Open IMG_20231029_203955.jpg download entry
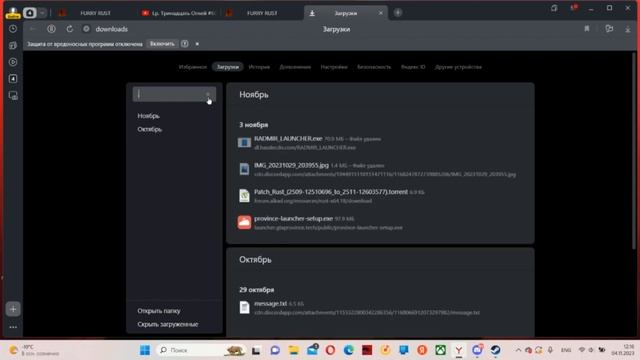The image size is (640, 360). coord(291,165)
